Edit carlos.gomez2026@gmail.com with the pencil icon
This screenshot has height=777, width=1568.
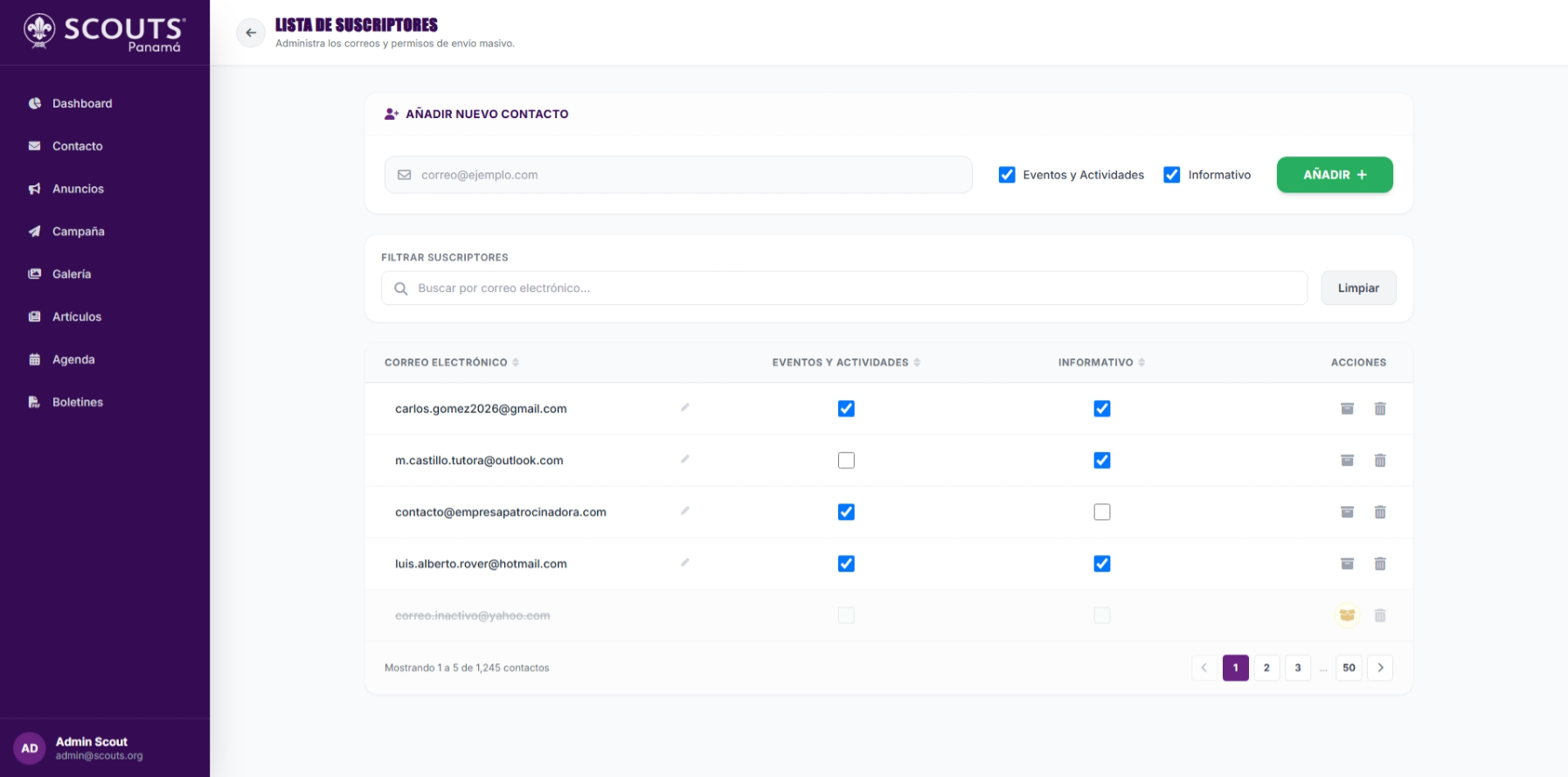coord(685,407)
